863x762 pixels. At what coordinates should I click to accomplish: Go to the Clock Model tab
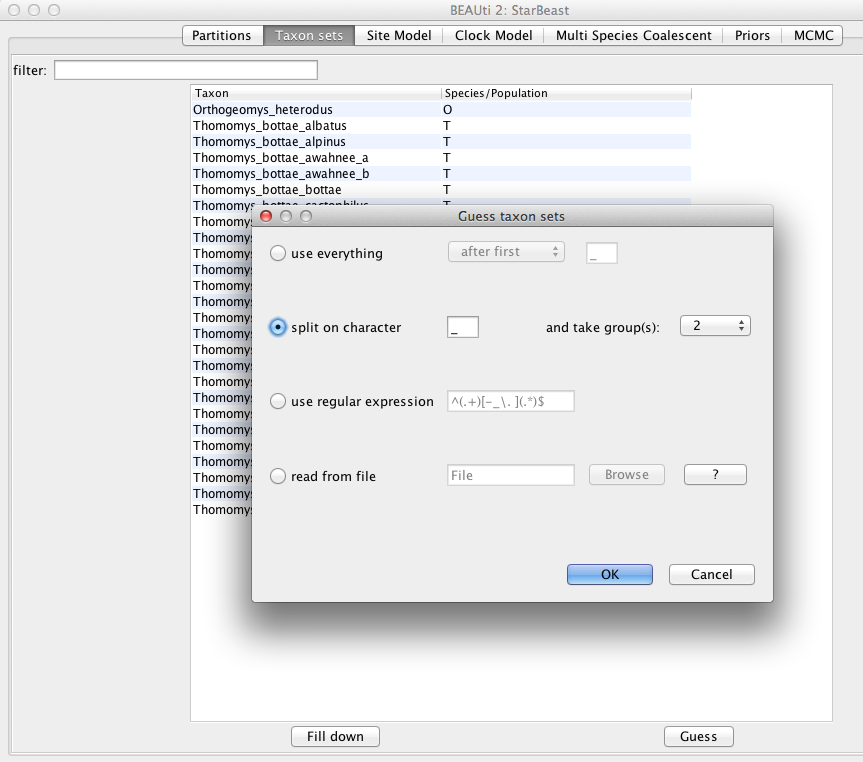click(x=493, y=36)
